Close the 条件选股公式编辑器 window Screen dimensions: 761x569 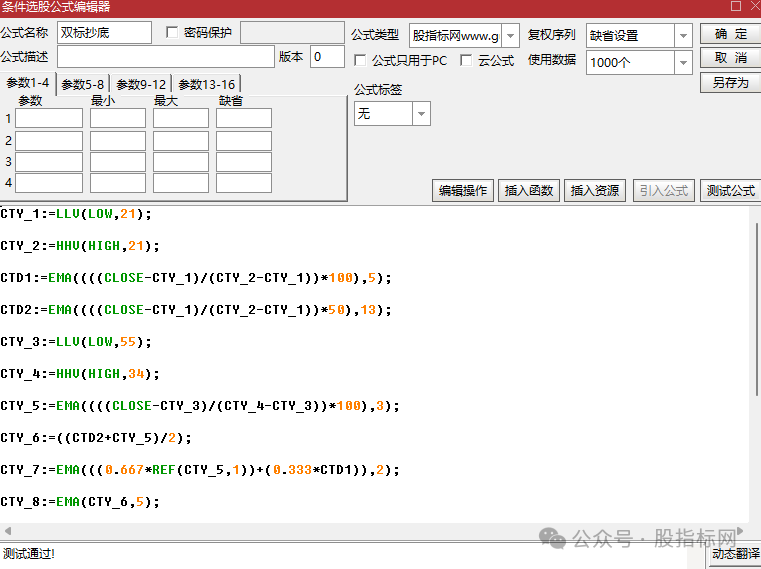755,6
